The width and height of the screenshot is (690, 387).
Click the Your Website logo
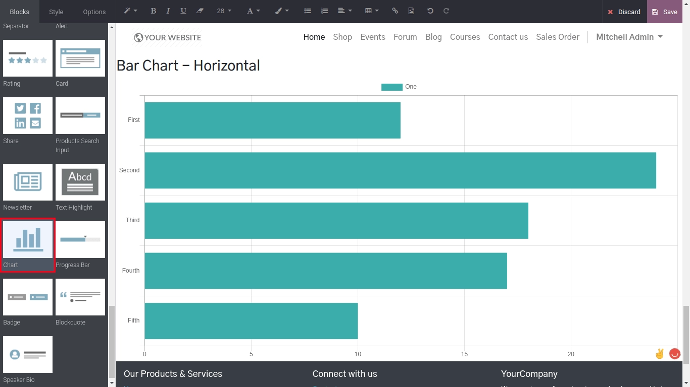coord(167,37)
